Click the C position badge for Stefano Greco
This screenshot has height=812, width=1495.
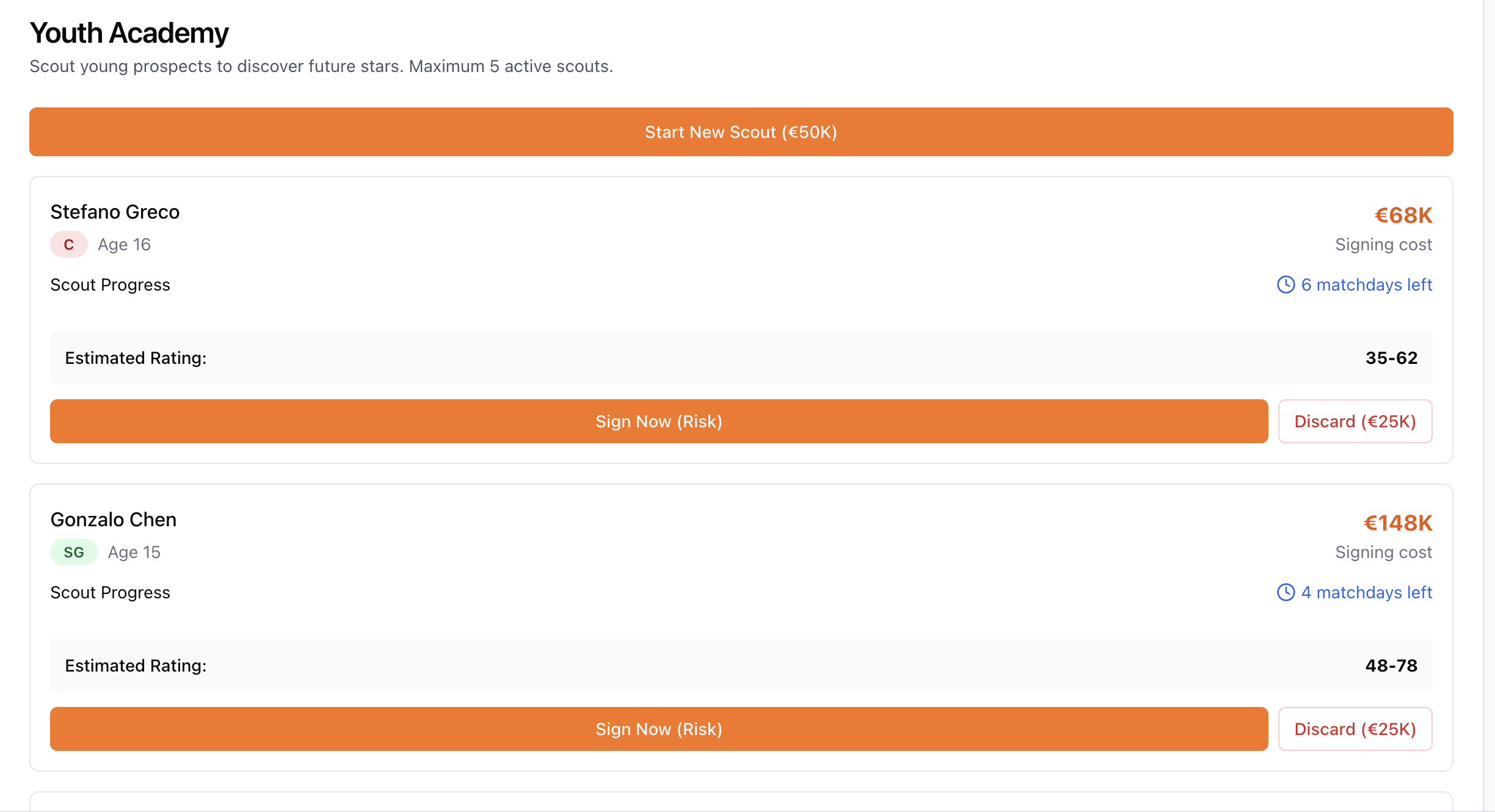[x=68, y=245]
